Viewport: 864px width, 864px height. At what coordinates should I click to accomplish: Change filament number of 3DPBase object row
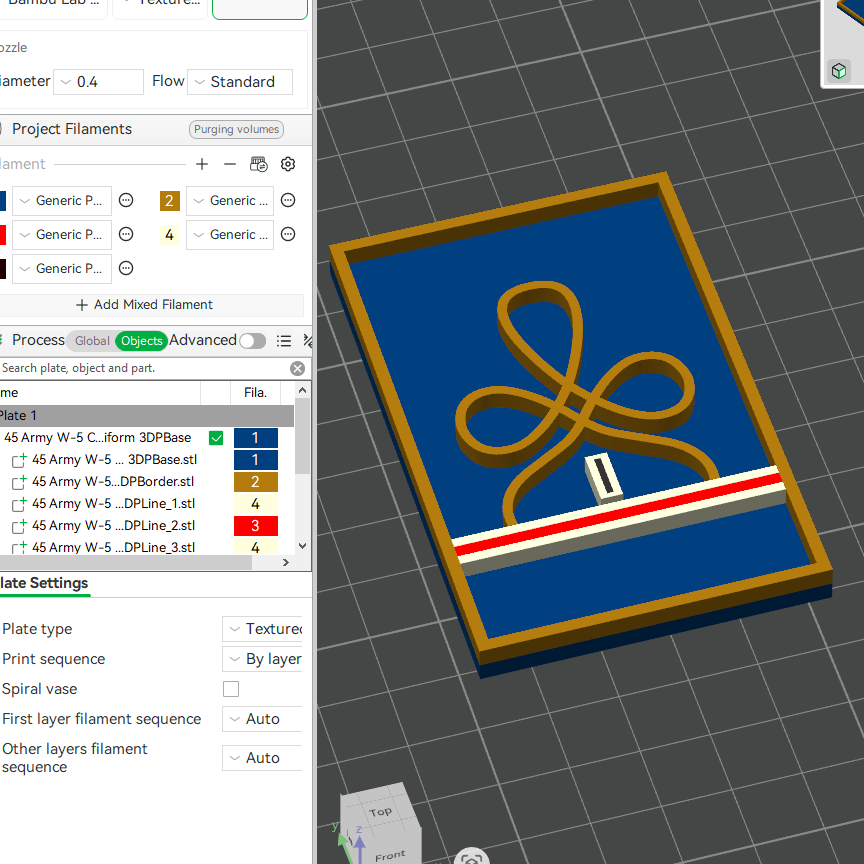[x=256, y=438]
